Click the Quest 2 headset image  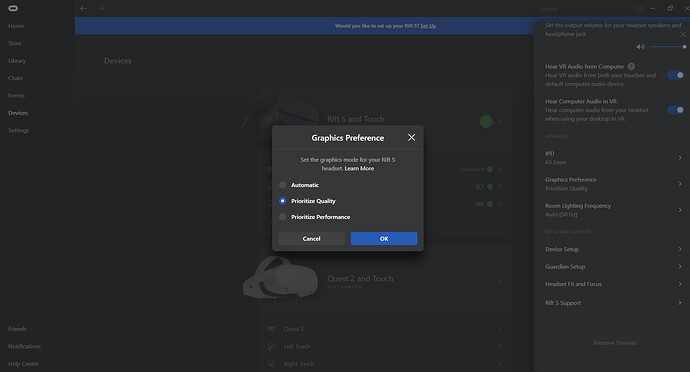click(x=281, y=277)
